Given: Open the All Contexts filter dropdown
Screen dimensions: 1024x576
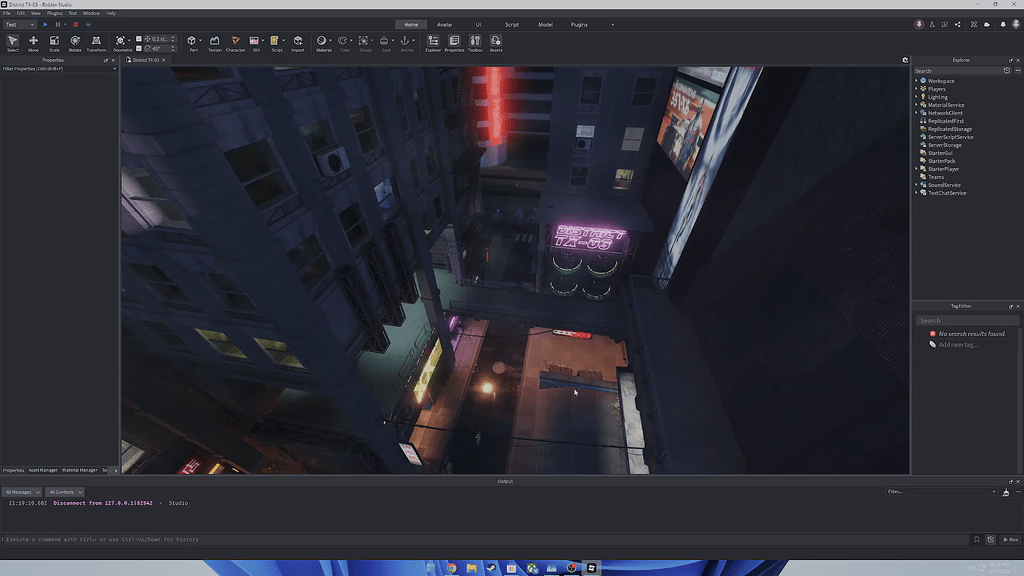Looking at the screenshot, I should pyautogui.click(x=65, y=492).
